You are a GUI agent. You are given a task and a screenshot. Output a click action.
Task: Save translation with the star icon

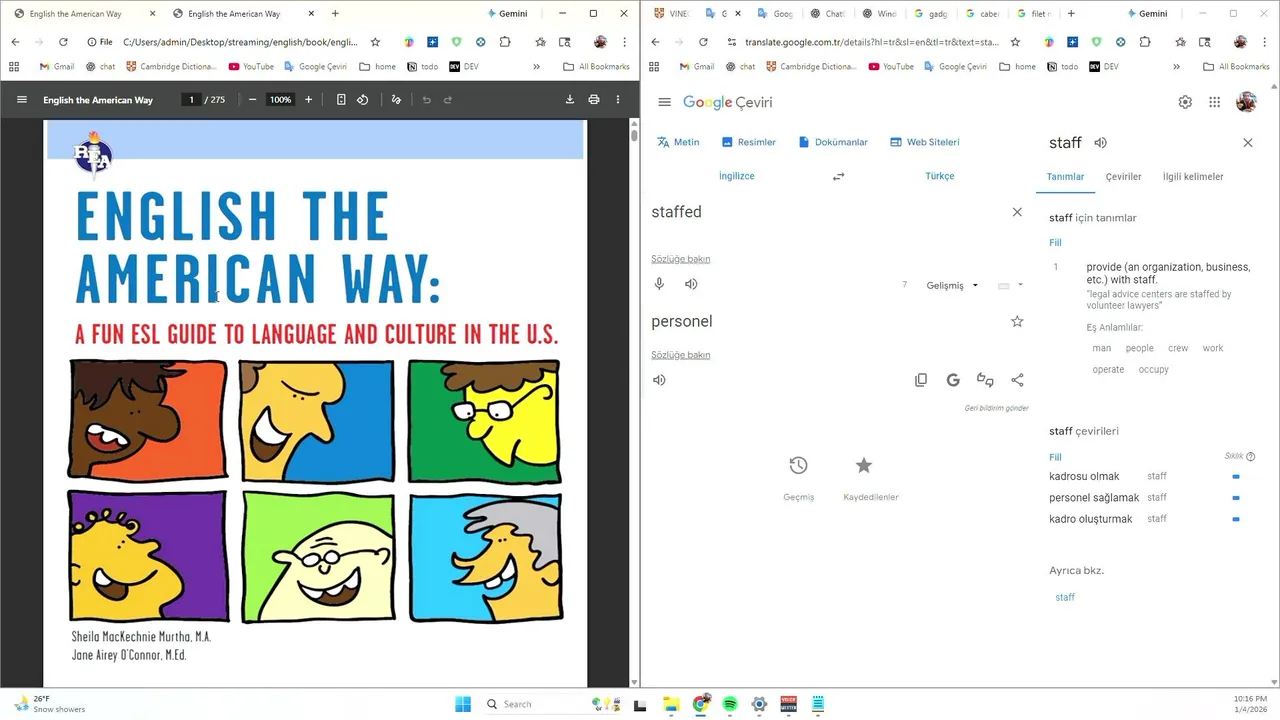pos(1017,321)
